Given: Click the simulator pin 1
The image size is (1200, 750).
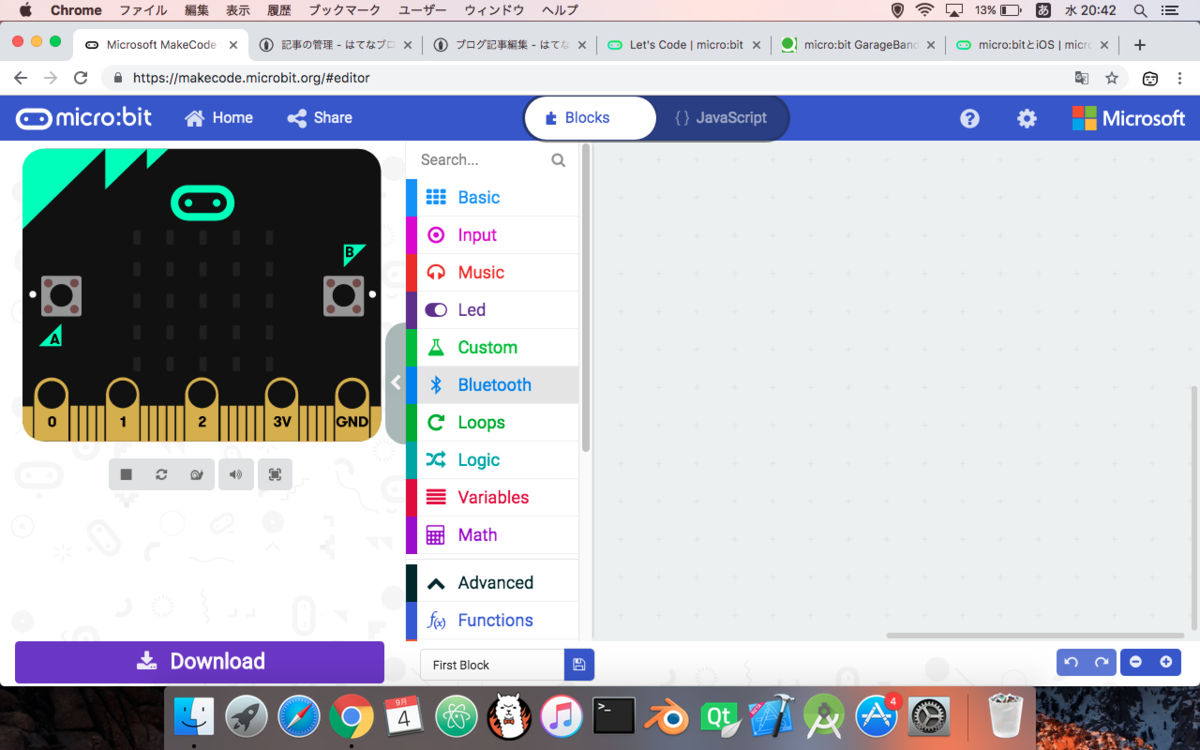Looking at the screenshot, I should coord(123,410).
